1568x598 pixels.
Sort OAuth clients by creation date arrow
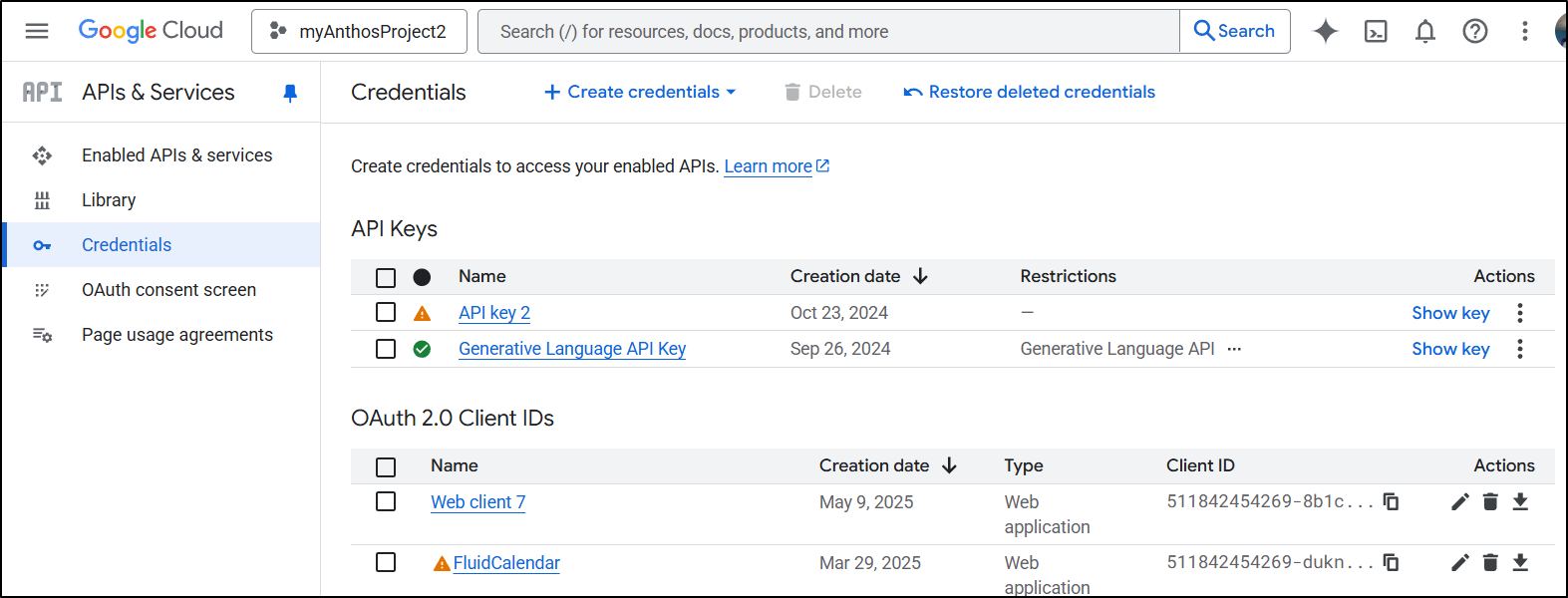[x=949, y=465]
